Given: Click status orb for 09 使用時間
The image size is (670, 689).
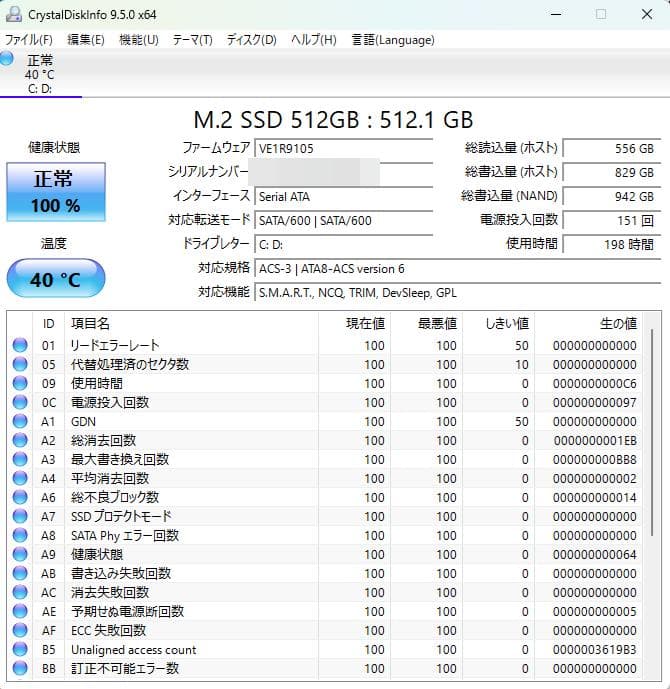Looking at the screenshot, I should click(20, 383).
